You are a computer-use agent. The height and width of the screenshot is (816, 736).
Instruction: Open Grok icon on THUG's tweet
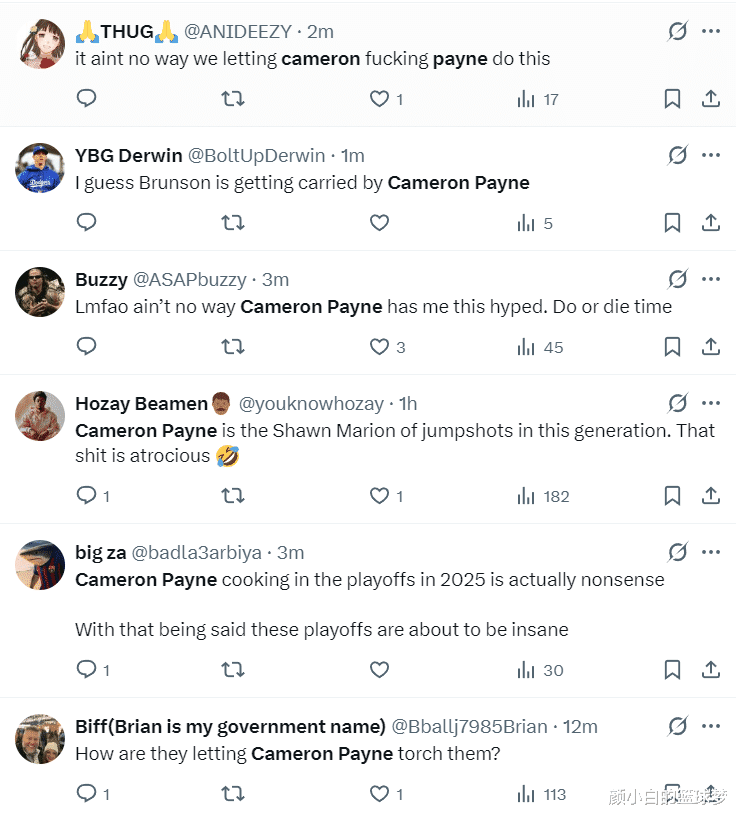point(678,31)
